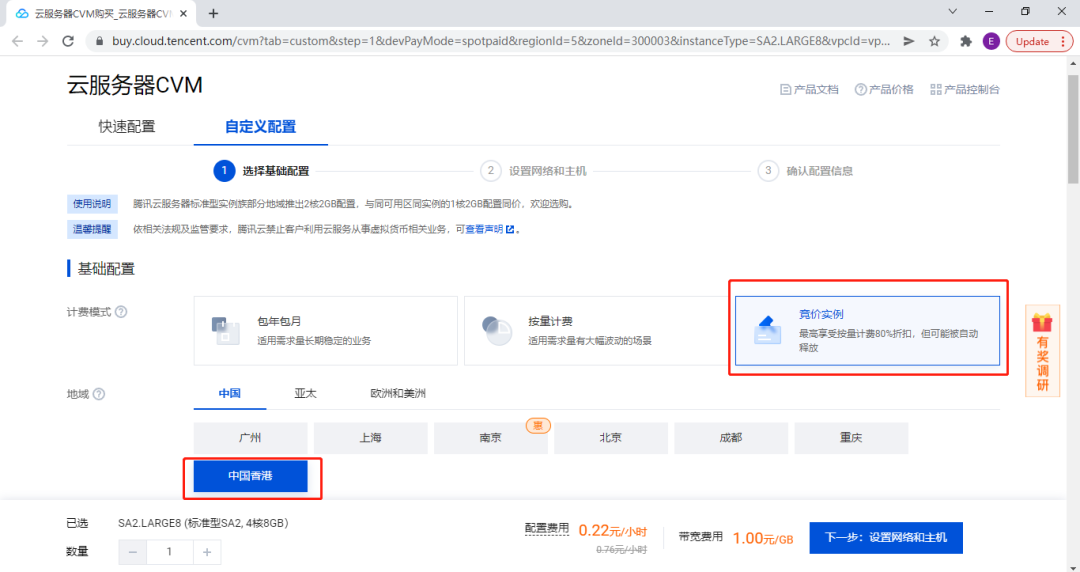Click the Update browser button
1080x572 pixels.
tap(1039, 41)
